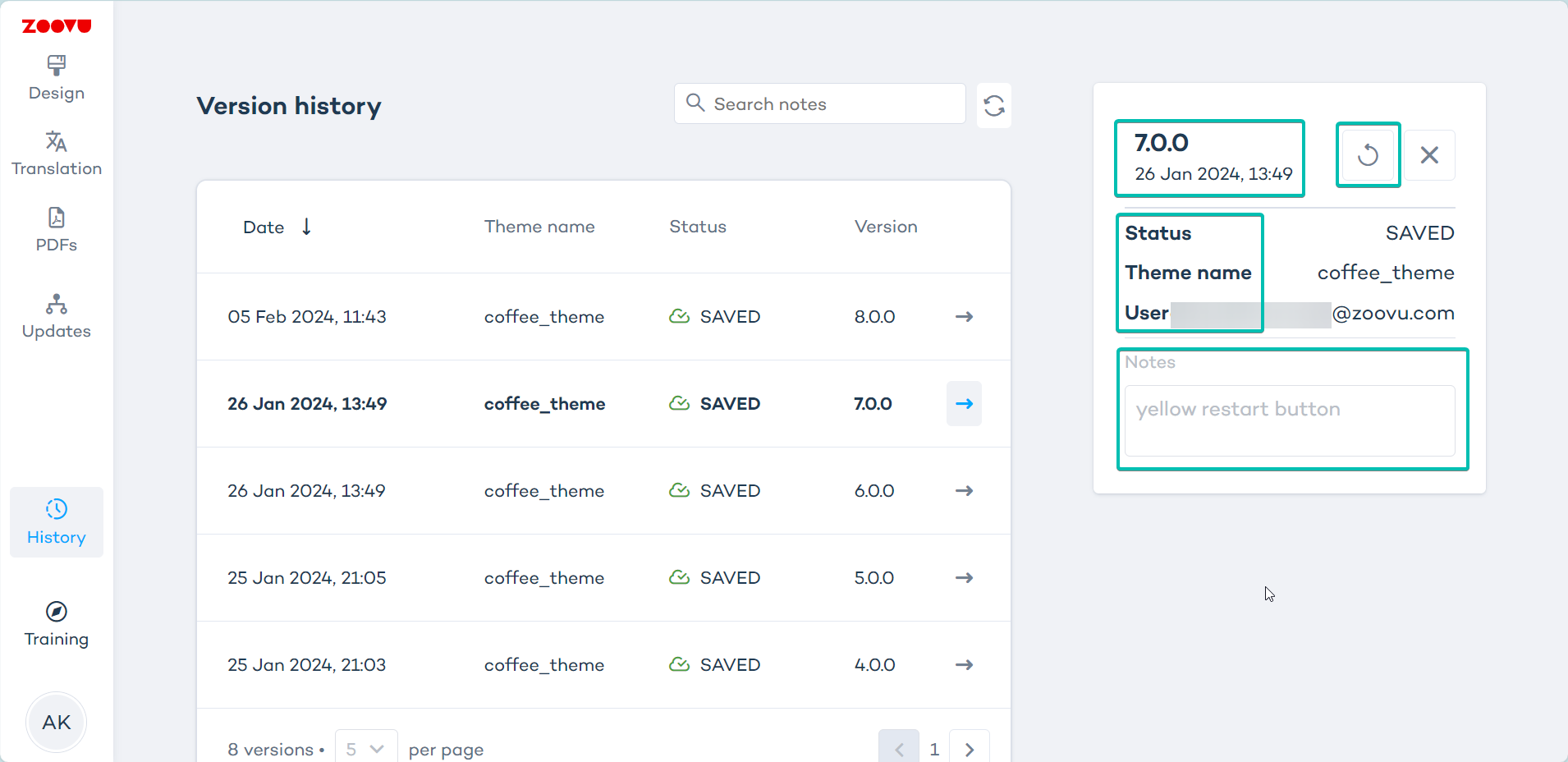Select the History tab in sidebar

click(x=56, y=522)
